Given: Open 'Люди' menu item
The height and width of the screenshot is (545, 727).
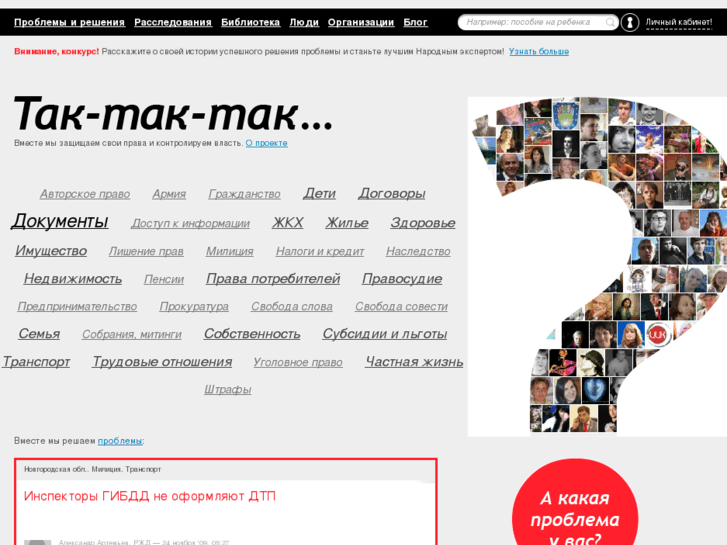Looking at the screenshot, I should pyautogui.click(x=304, y=22).
